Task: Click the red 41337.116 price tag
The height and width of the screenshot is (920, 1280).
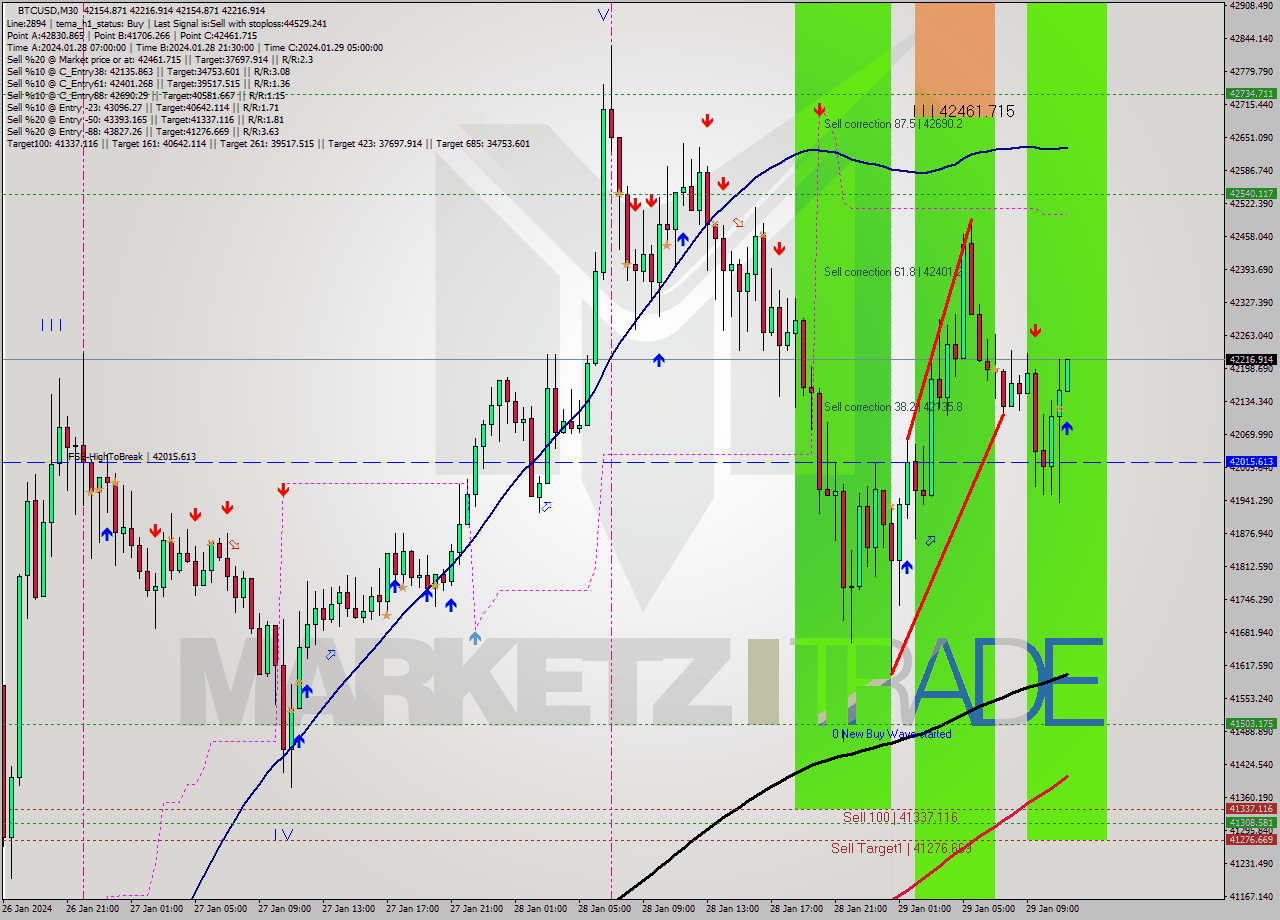Action: [1251, 808]
